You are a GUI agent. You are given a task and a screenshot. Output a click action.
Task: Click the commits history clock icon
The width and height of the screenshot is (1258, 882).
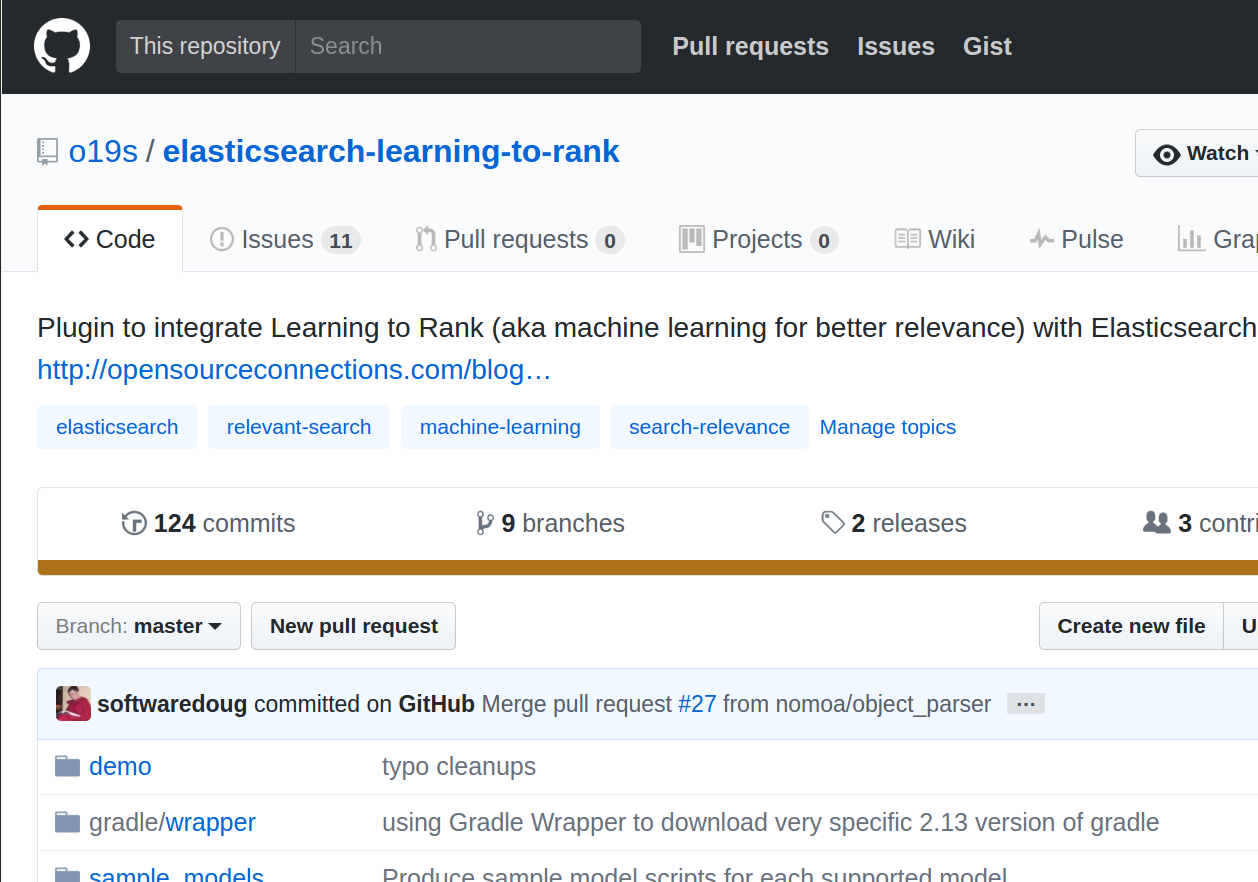134,523
